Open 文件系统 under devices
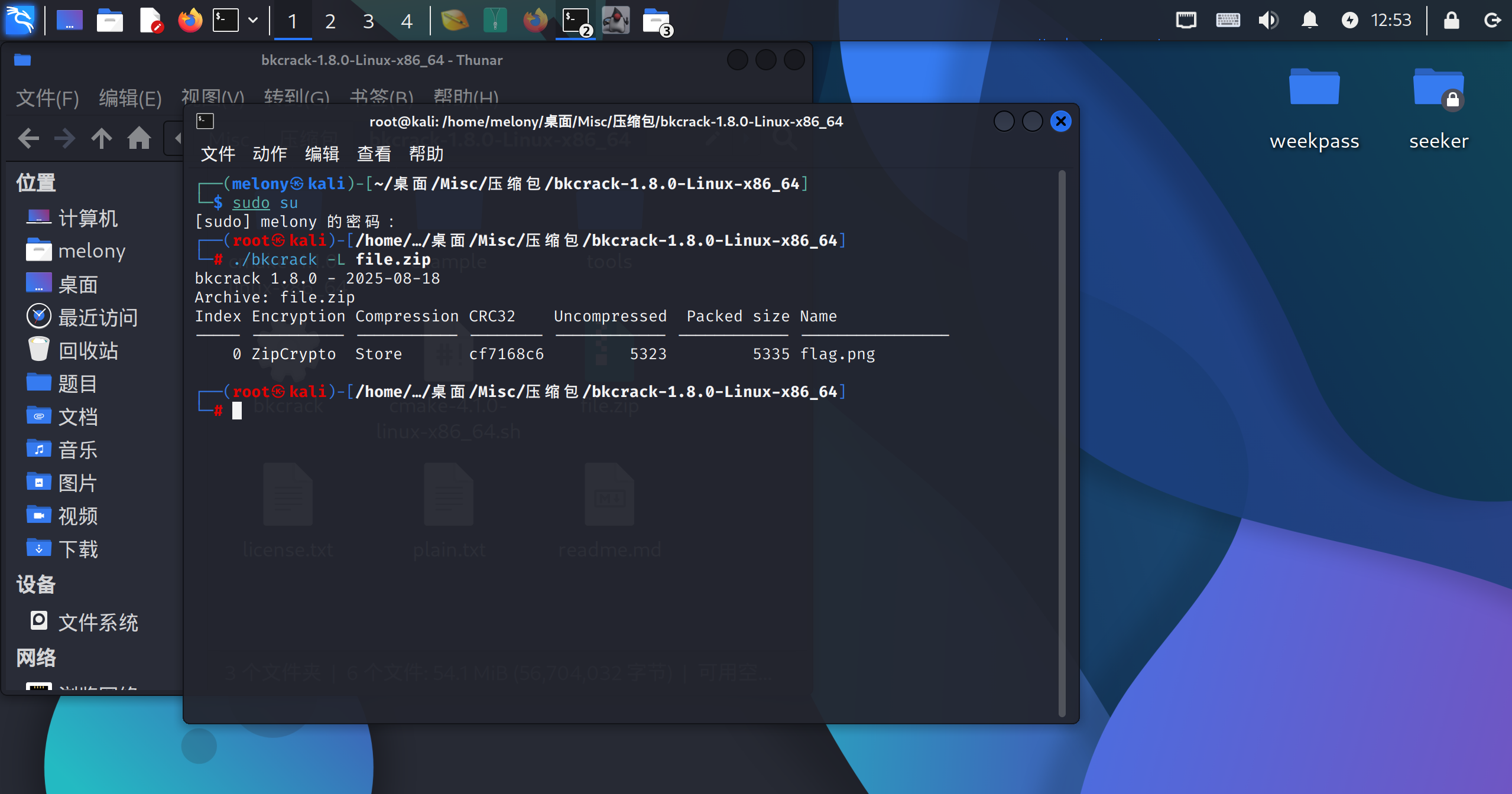The height and width of the screenshot is (794, 1512). tap(98, 622)
